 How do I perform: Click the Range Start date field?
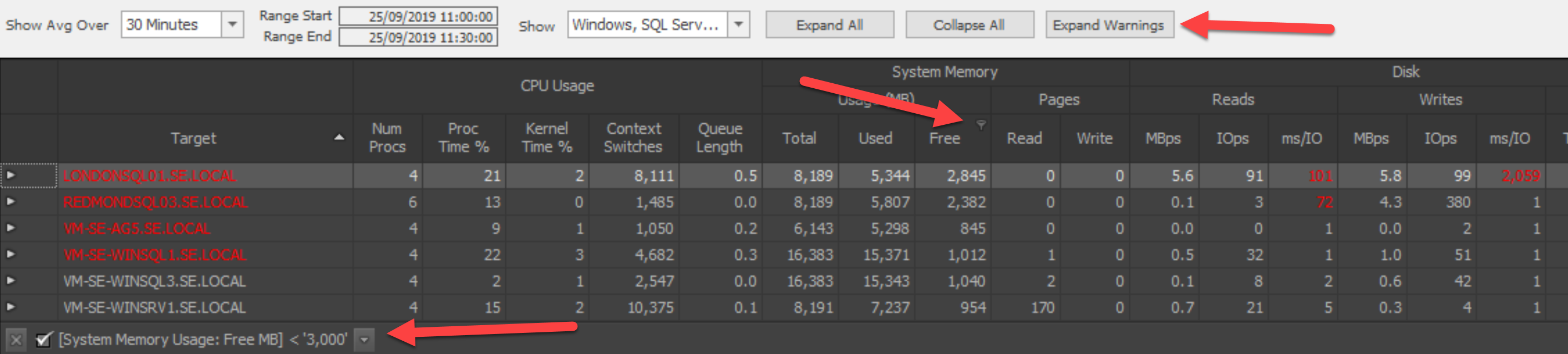point(418,17)
